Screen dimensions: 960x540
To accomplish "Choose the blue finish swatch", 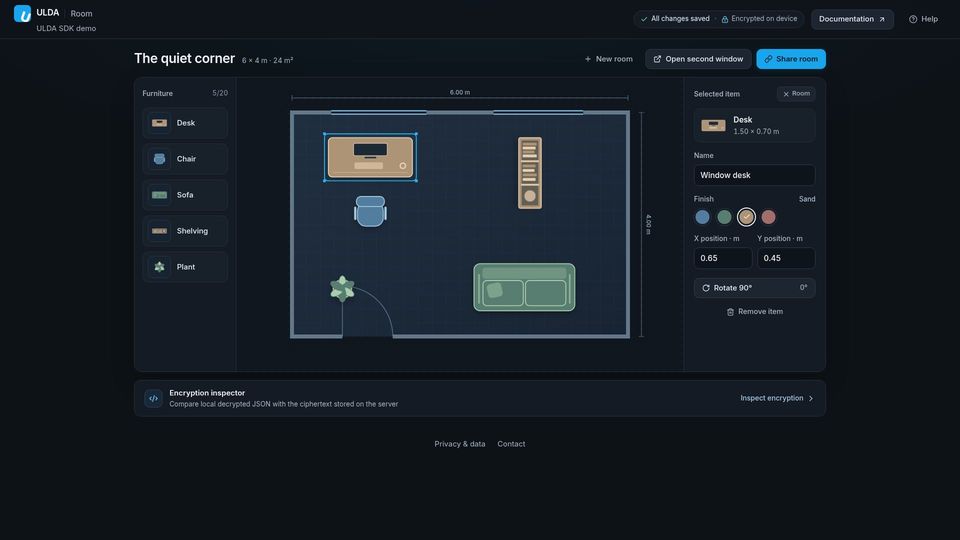I will point(702,217).
